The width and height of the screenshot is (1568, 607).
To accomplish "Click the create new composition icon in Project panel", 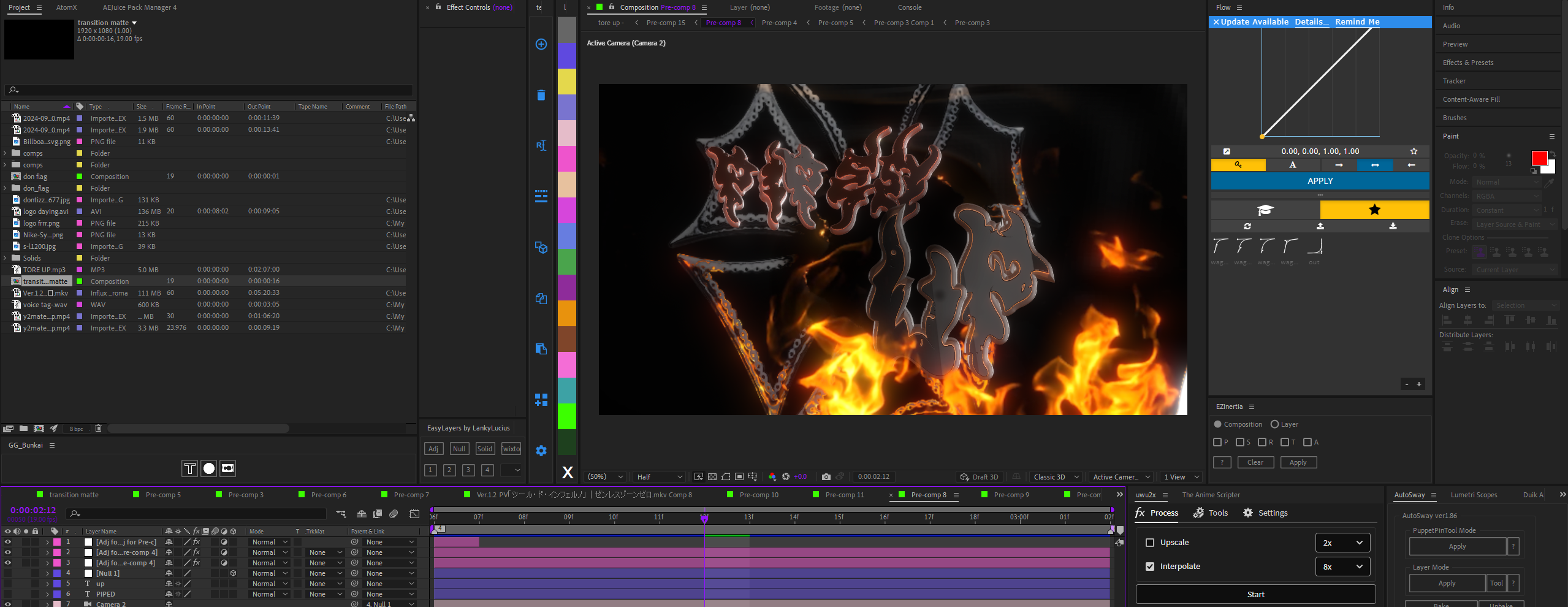I will point(39,429).
